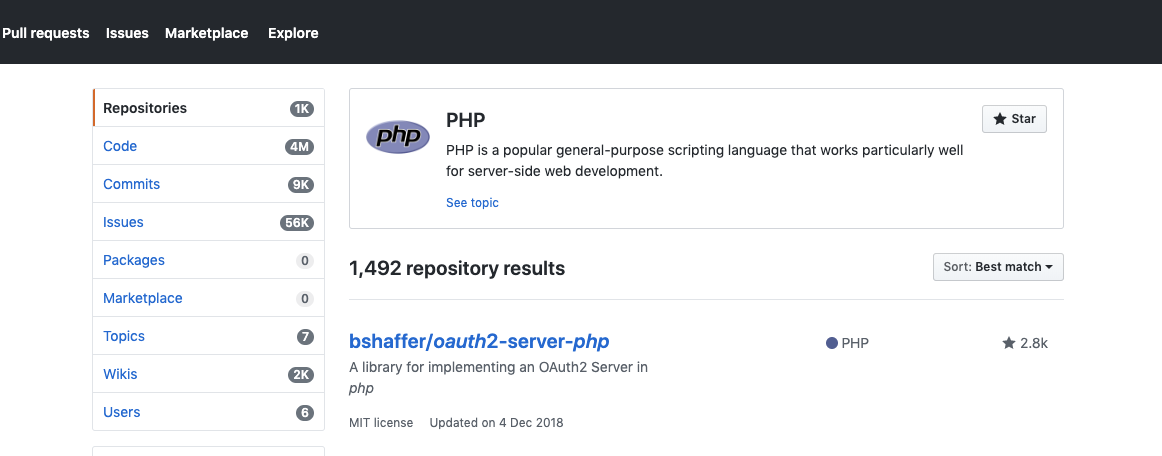Click the PHP topic heading
1162x456 pixels.
point(465,120)
